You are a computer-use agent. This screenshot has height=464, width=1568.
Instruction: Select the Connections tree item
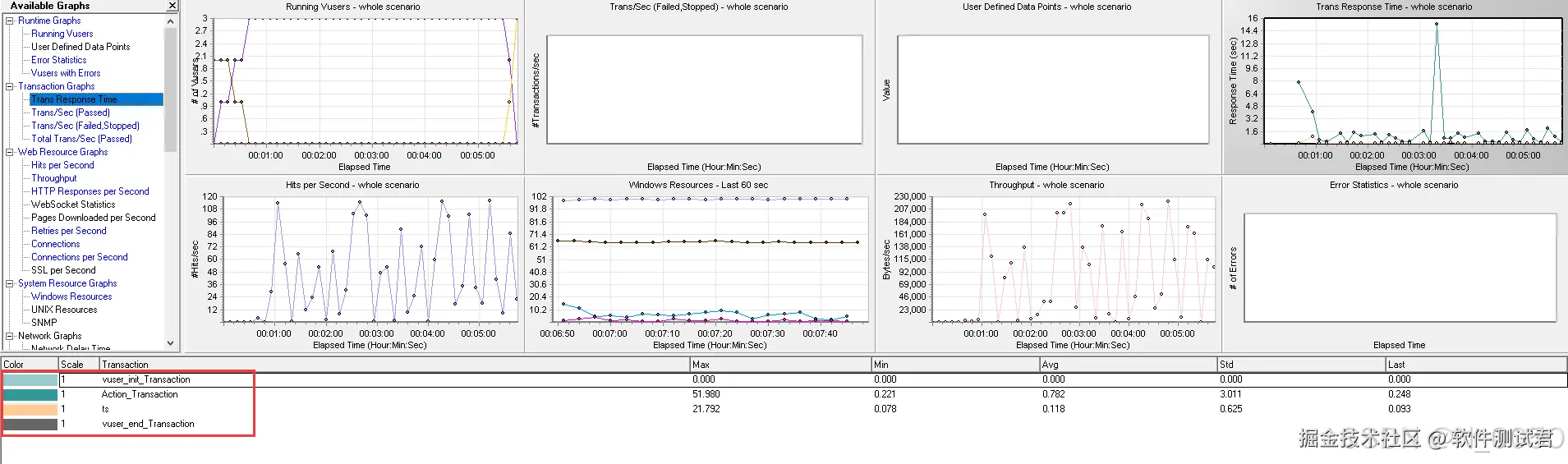click(x=56, y=244)
